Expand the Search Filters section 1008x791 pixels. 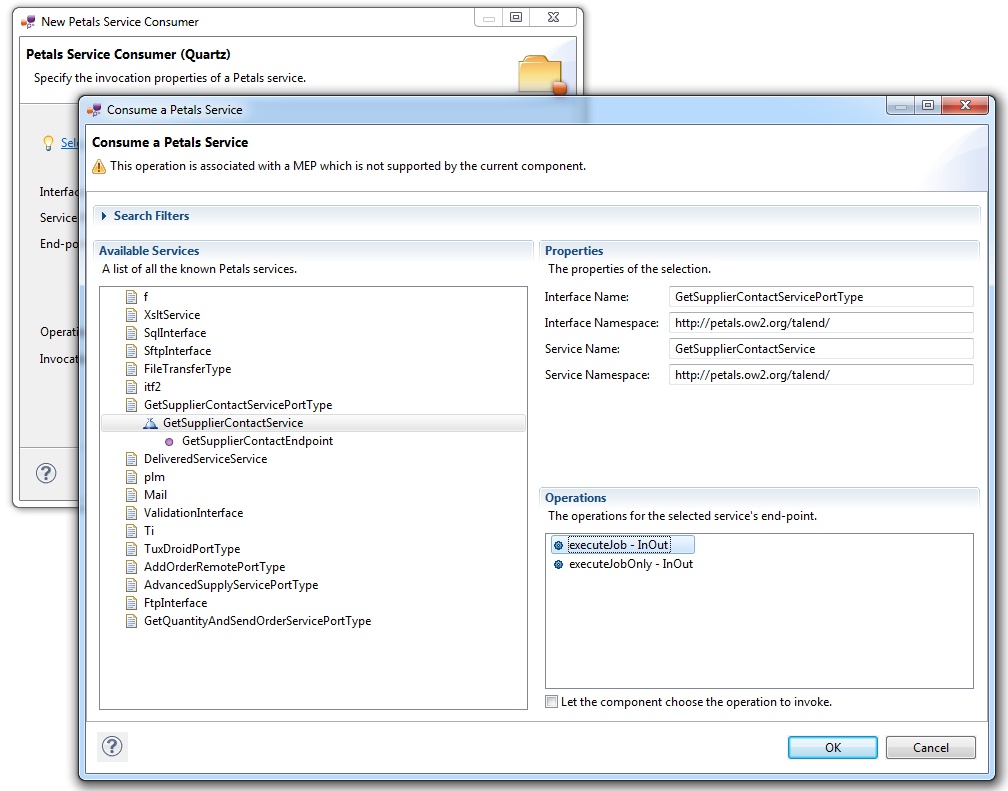[x=104, y=216]
